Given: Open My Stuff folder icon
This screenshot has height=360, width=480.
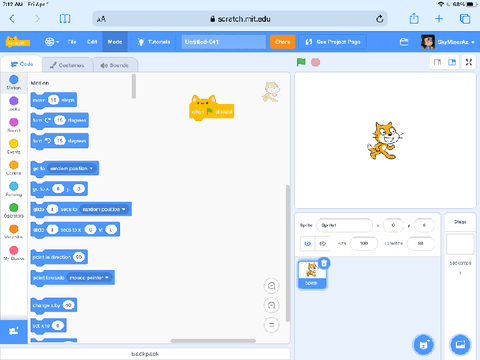Looking at the screenshot, I should [404, 42].
